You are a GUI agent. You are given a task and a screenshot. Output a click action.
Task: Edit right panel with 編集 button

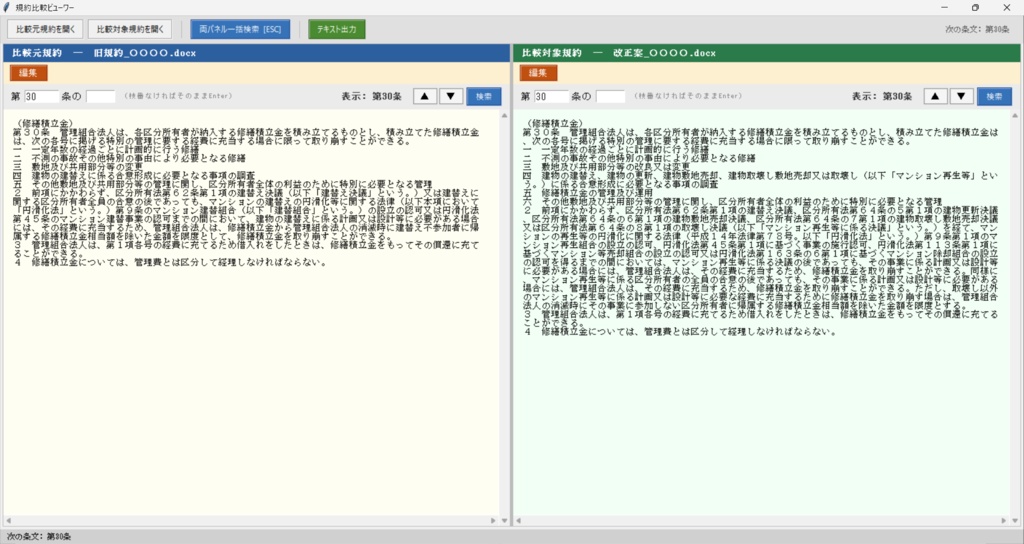538,73
